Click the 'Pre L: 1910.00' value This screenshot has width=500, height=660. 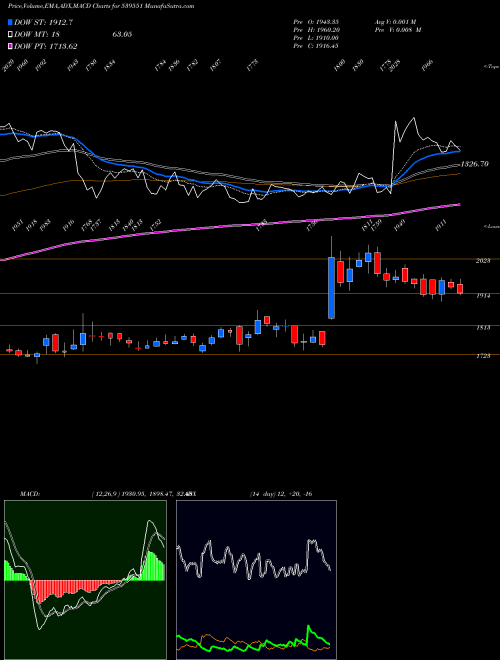click(316, 38)
